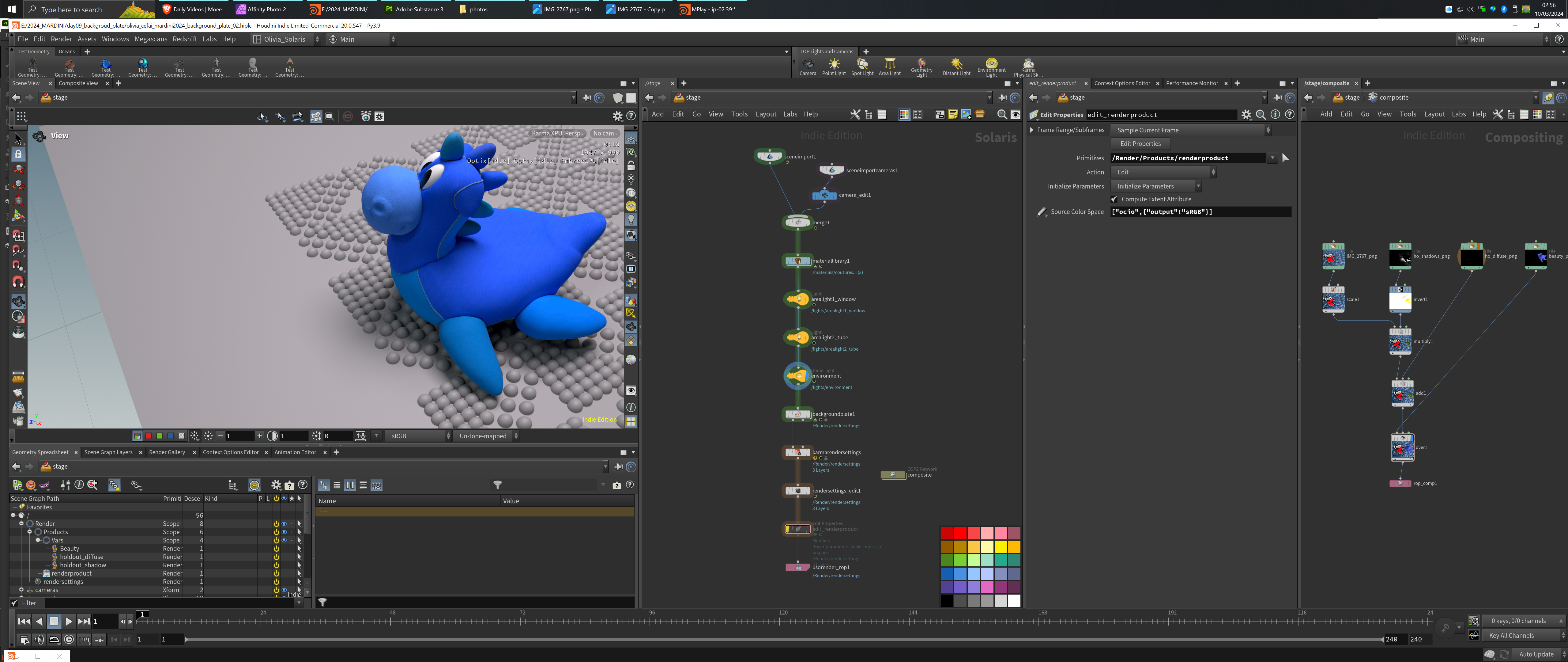Open the Redshift menu
Screen dimensions: 1568x662
click(x=184, y=39)
